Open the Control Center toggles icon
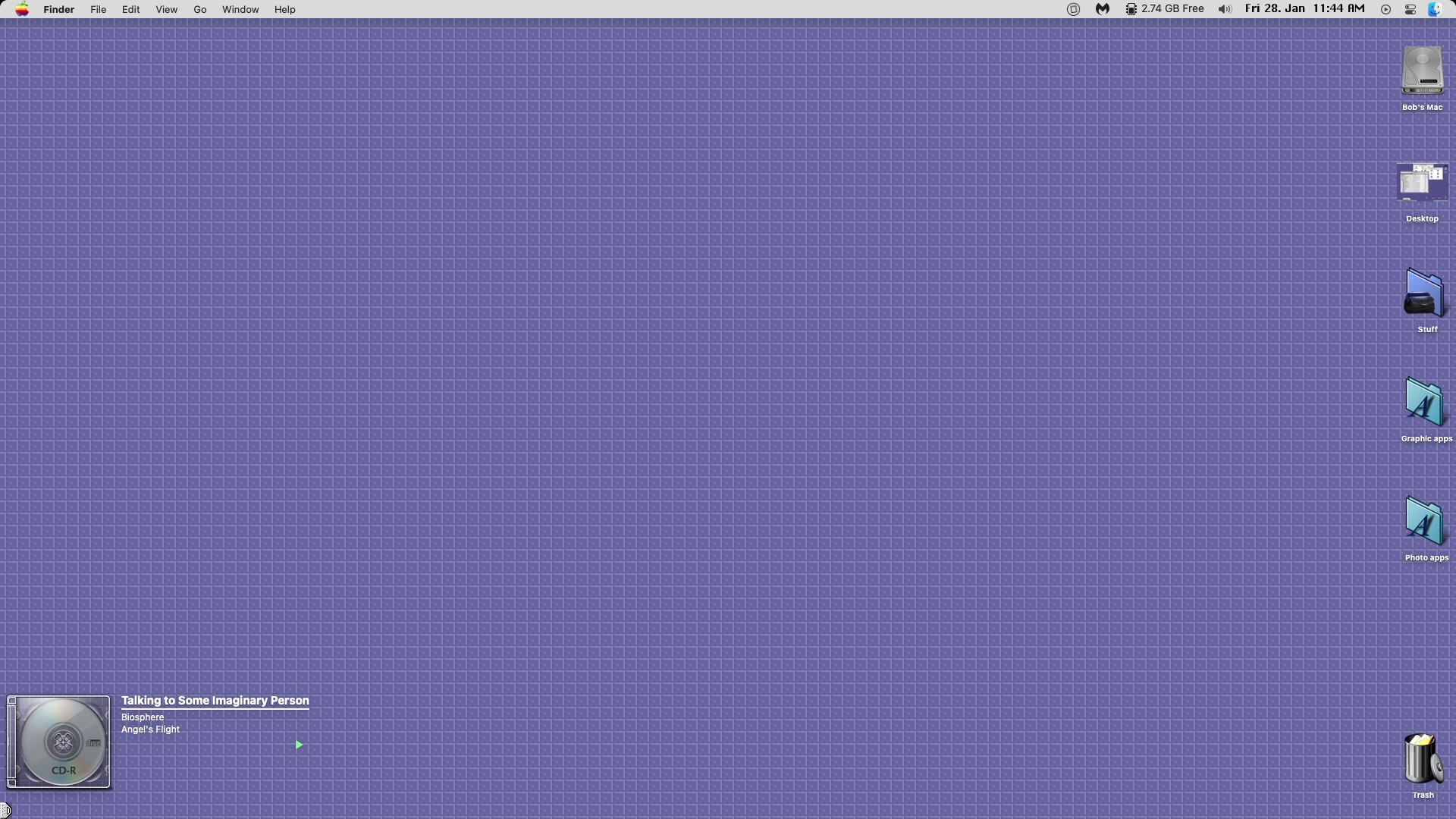 (1410, 9)
